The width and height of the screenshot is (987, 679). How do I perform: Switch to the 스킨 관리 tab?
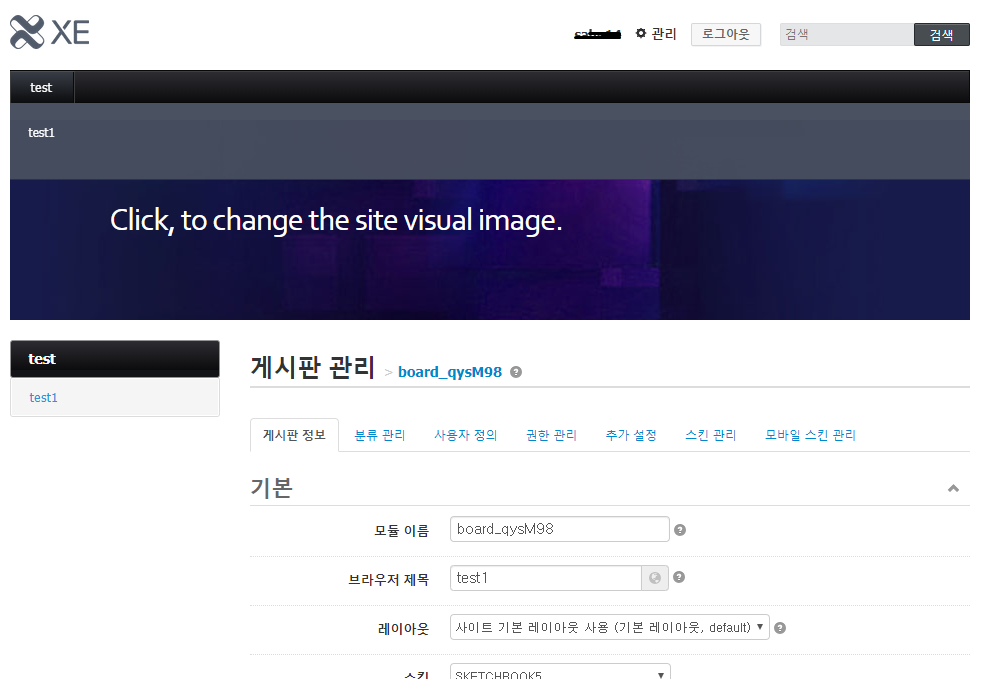(x=711, y=435)
